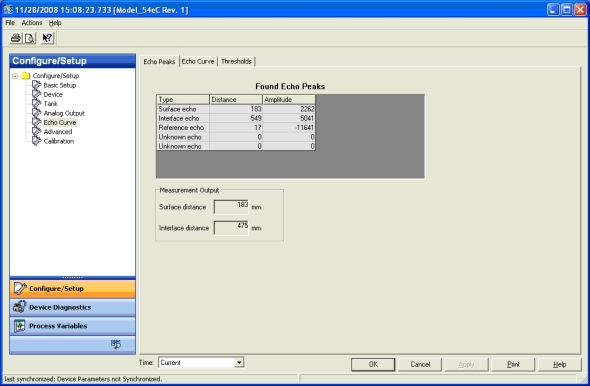
Task: Collapse the Configure/Setup tree node
Action: [x=15, y=76]
